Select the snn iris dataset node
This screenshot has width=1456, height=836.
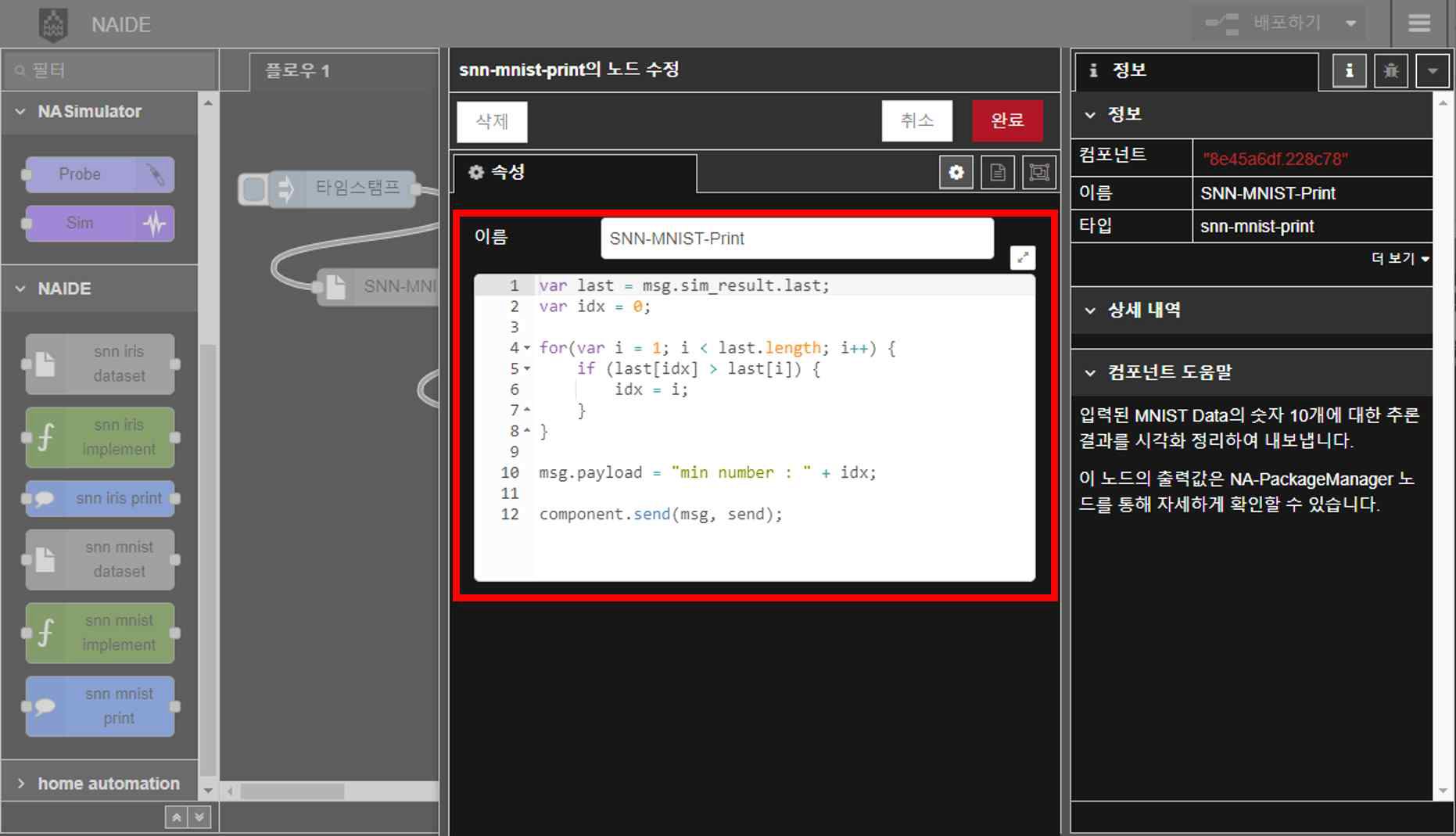click(99, 364)
